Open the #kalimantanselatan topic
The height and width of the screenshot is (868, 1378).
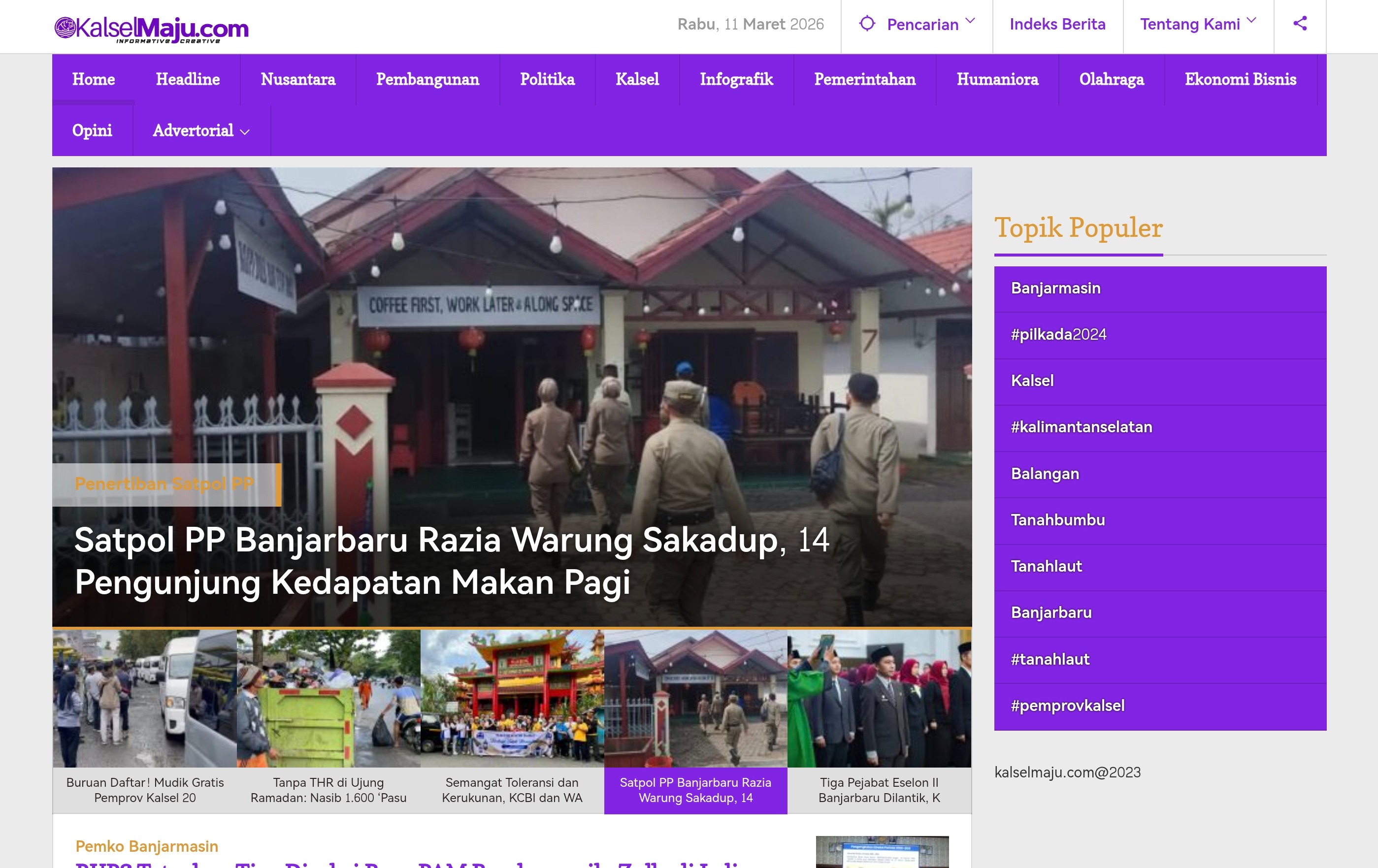point(1160,428)
